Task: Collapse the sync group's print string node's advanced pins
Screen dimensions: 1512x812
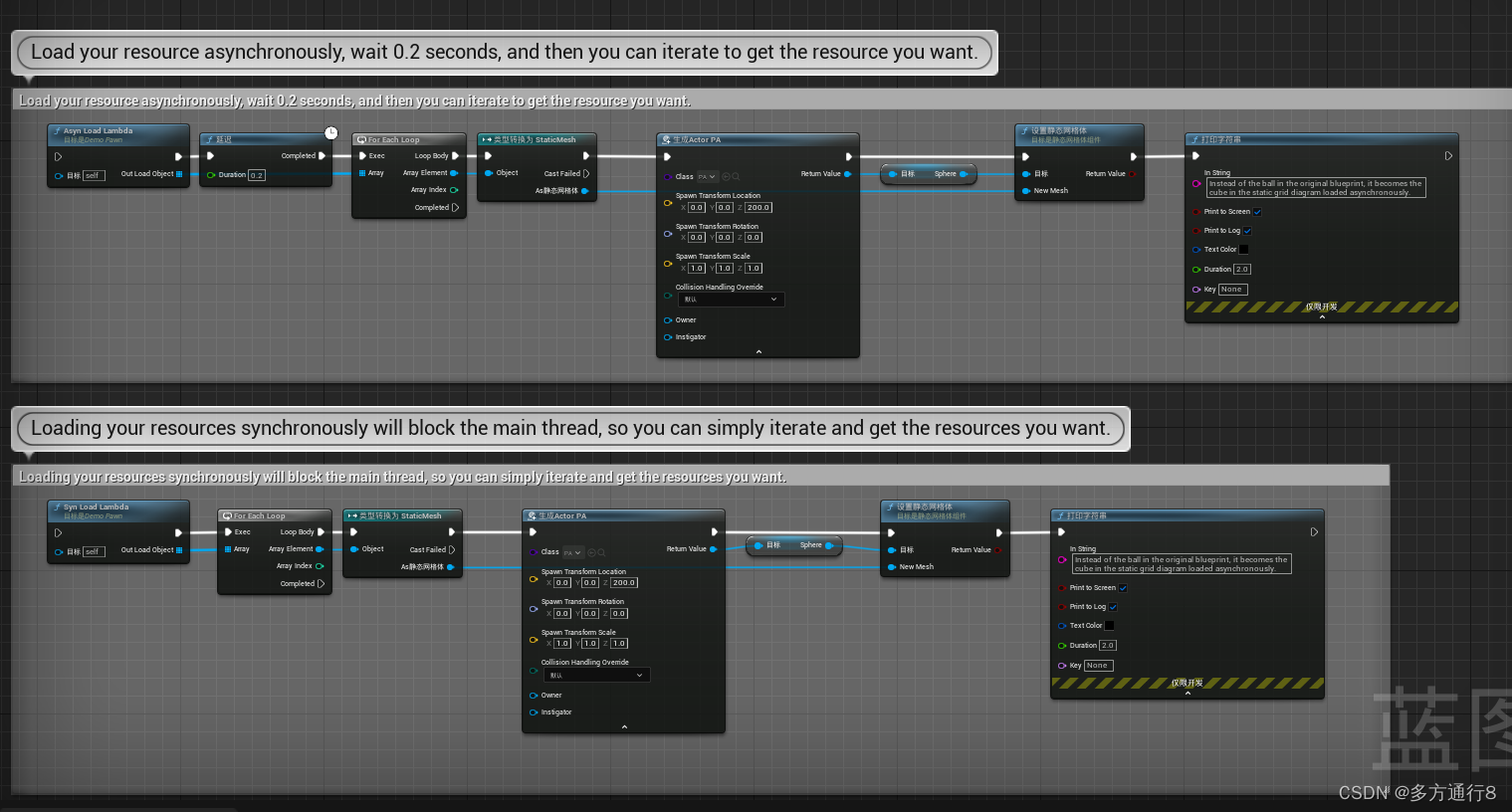Action: [x=1188, y=694]
